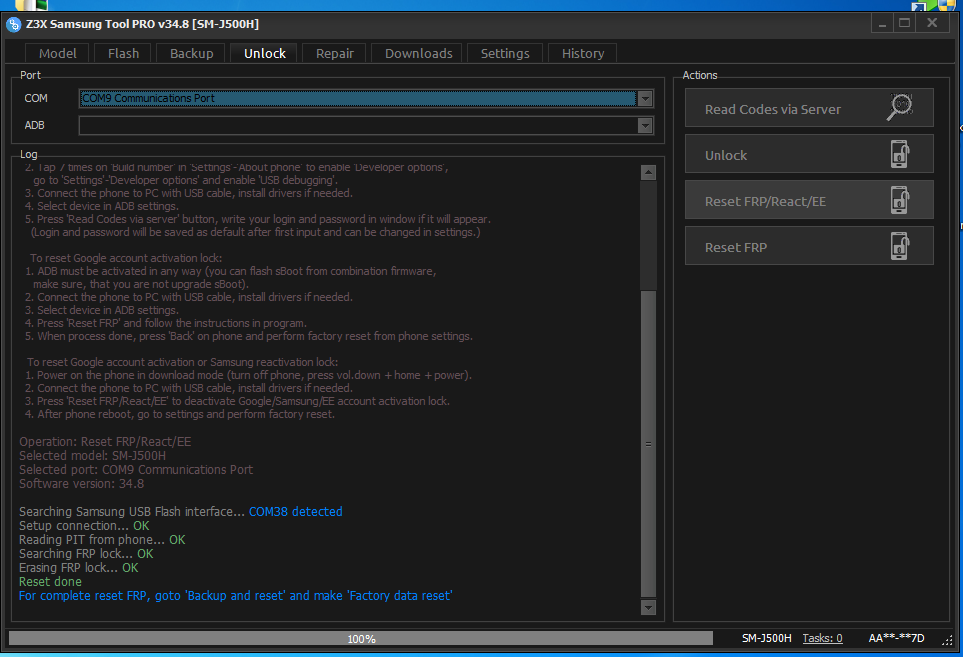Click the 100% progress bar

[361, 639]
